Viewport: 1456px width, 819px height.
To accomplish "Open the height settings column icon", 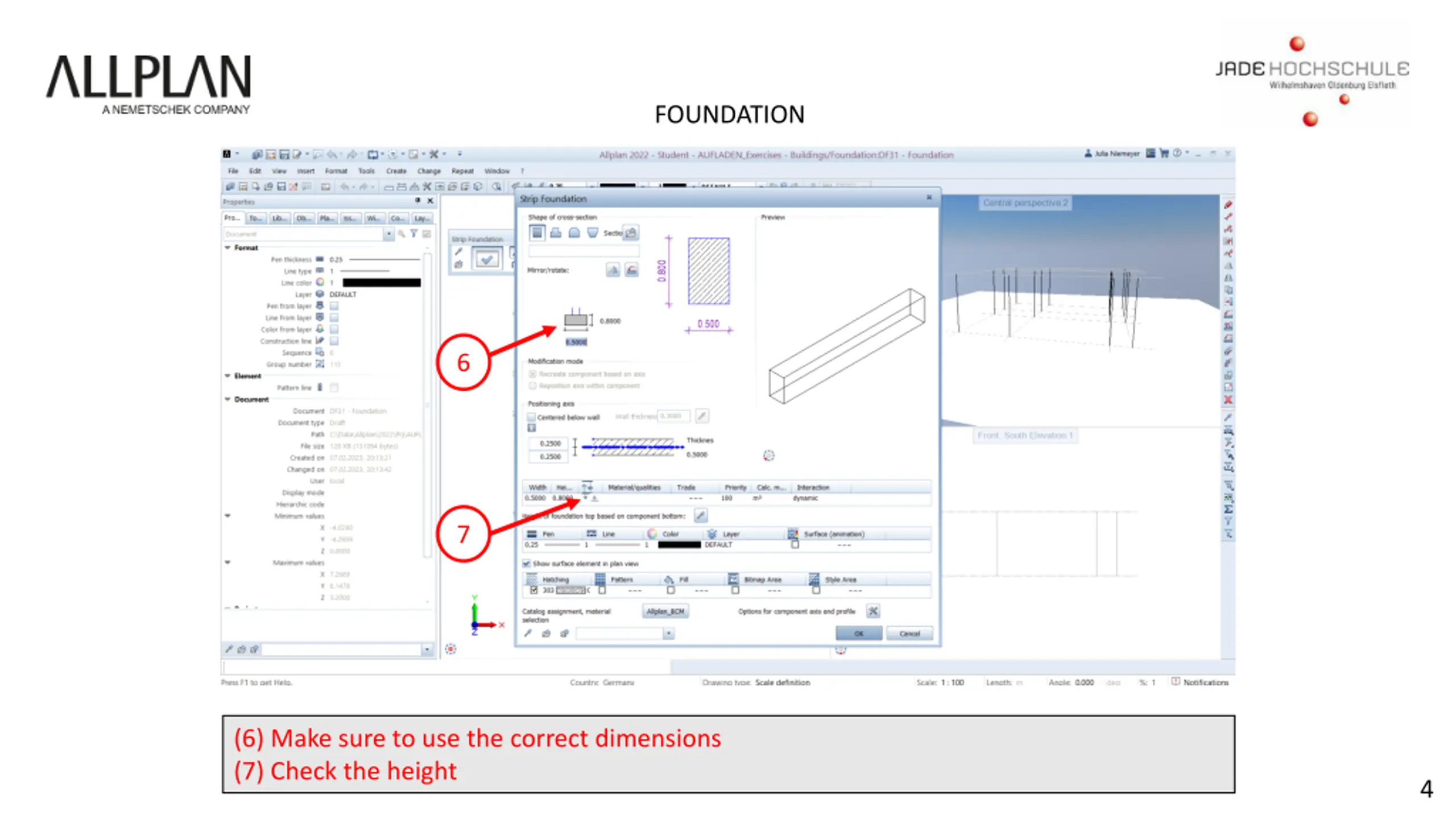I will [587, 487].
